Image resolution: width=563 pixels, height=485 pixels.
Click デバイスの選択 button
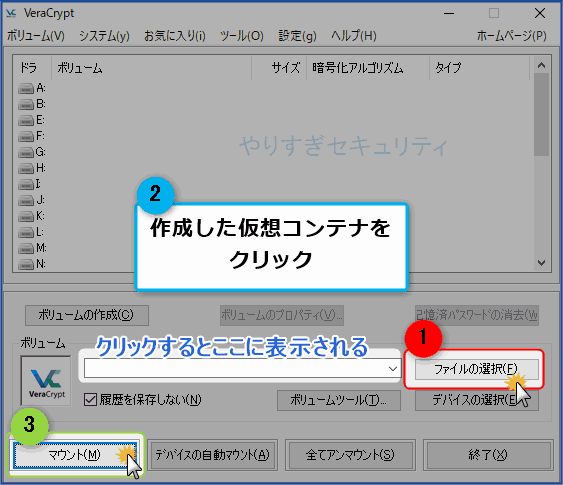[477, 400]
